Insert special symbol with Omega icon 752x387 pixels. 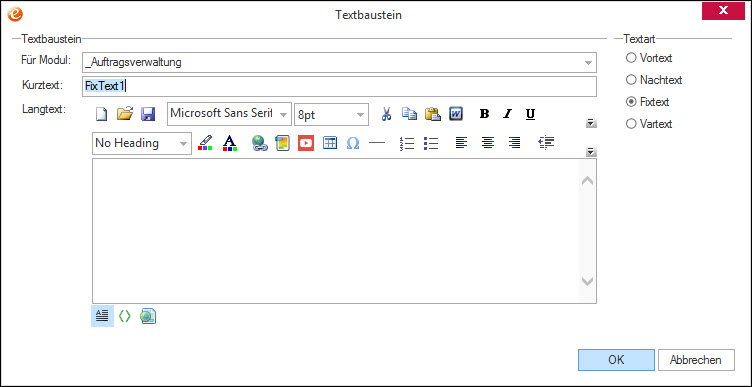click(353, 143)
